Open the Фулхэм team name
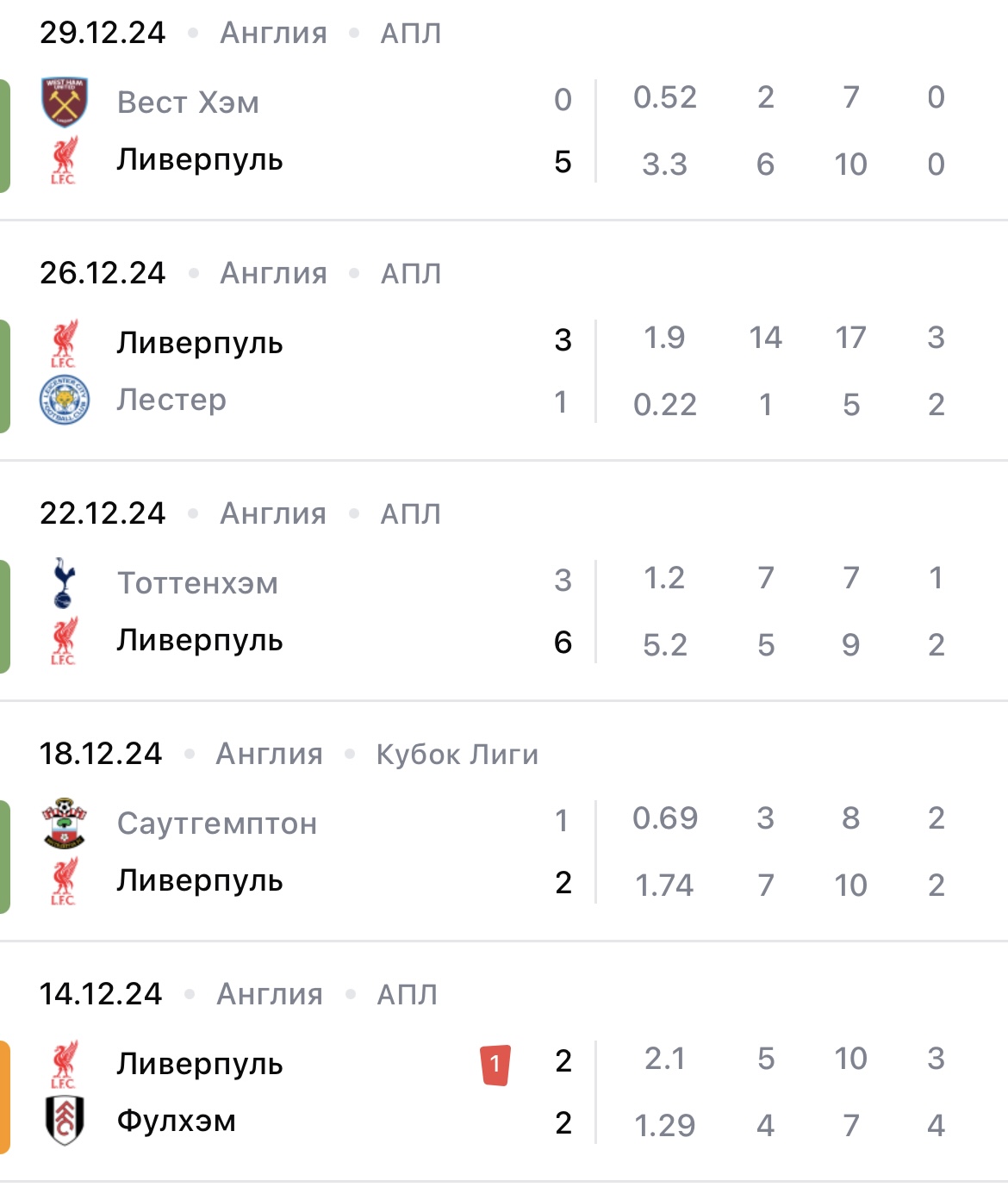 tap(176, 1121)
